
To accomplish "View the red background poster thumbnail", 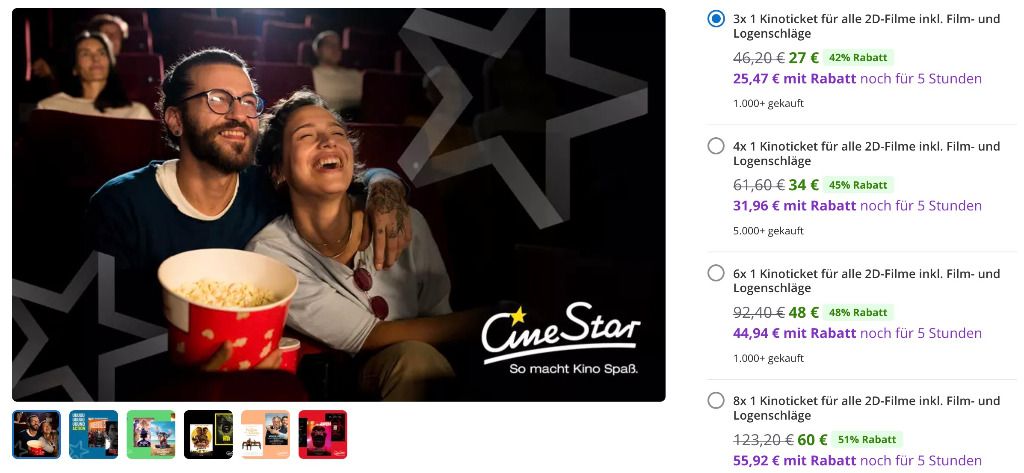I will click(x=323, y=434).
